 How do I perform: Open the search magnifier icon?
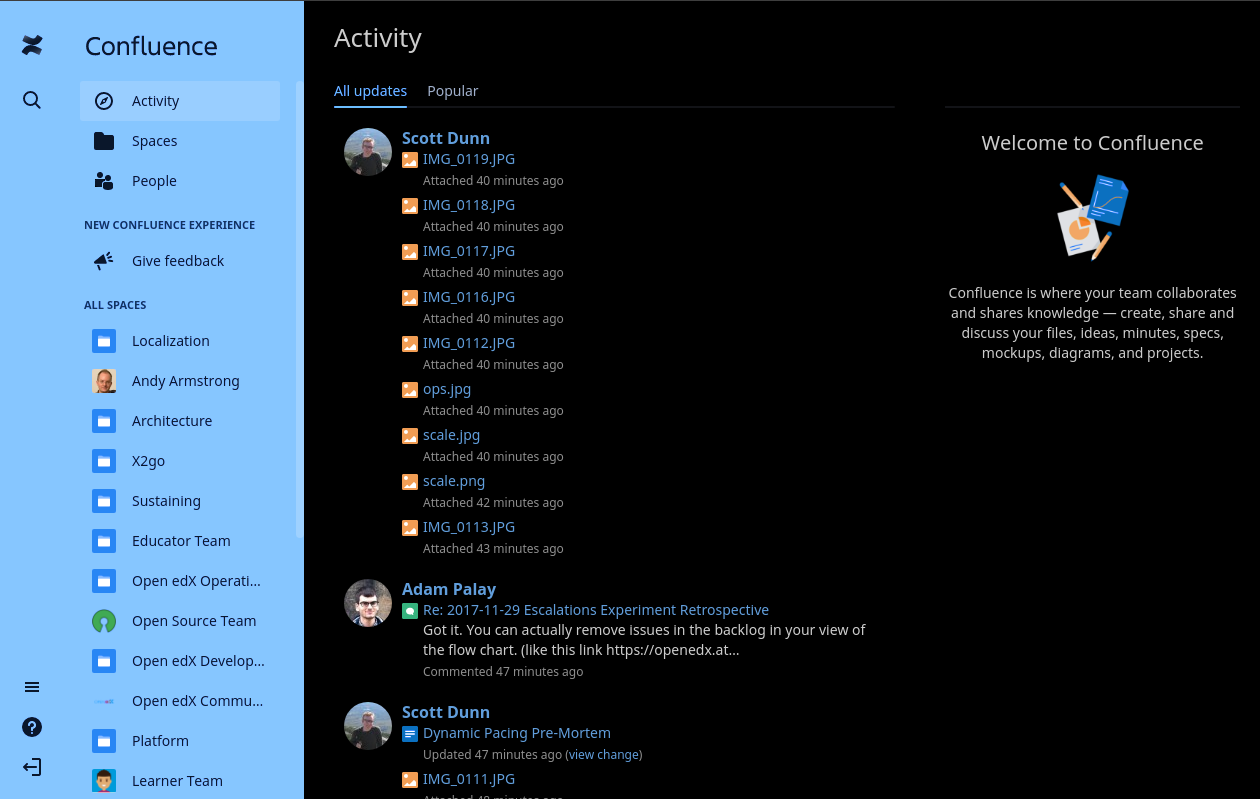point(32,100)
